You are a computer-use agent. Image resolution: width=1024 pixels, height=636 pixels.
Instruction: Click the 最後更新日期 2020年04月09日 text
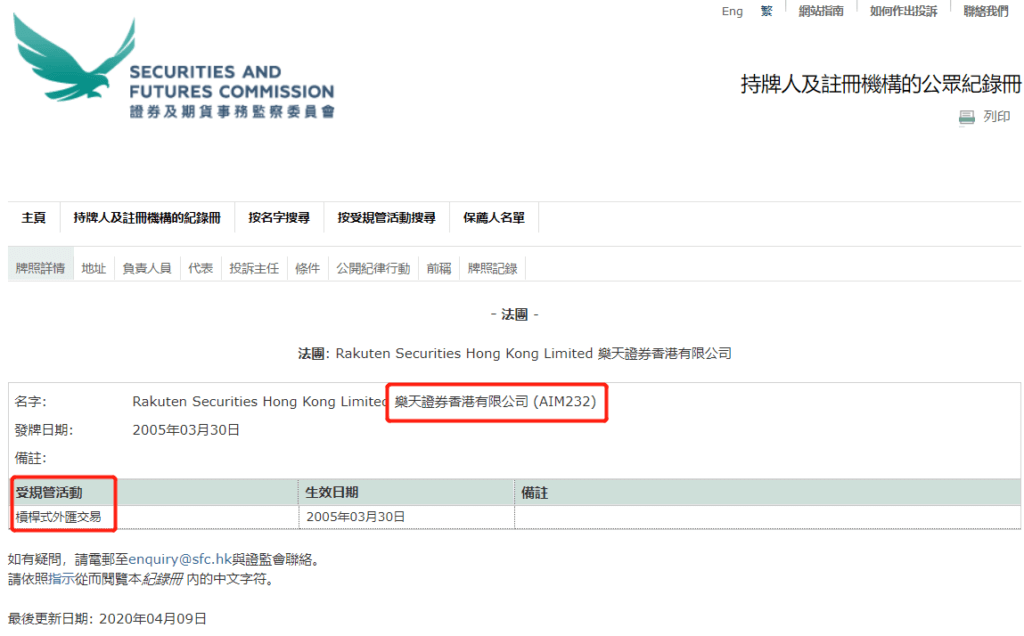(107, 618)
